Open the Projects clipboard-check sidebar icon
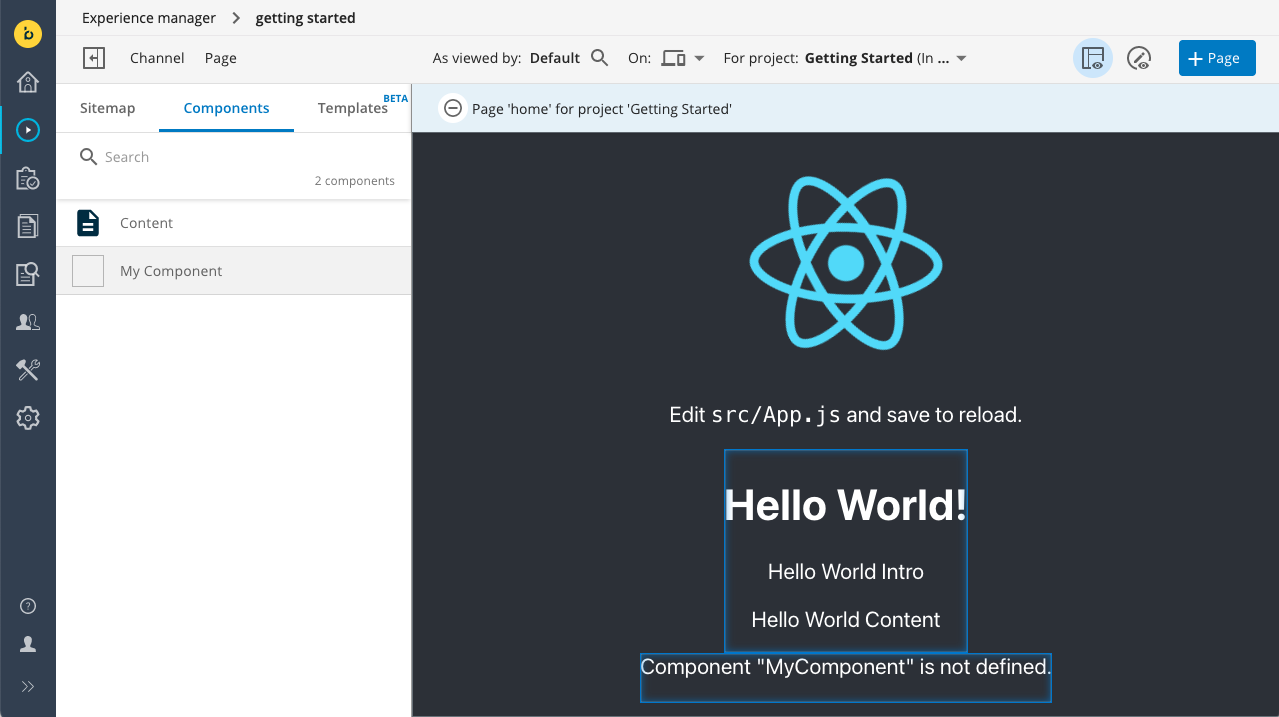The image size is (1279, 717). [x=28, y=178]
